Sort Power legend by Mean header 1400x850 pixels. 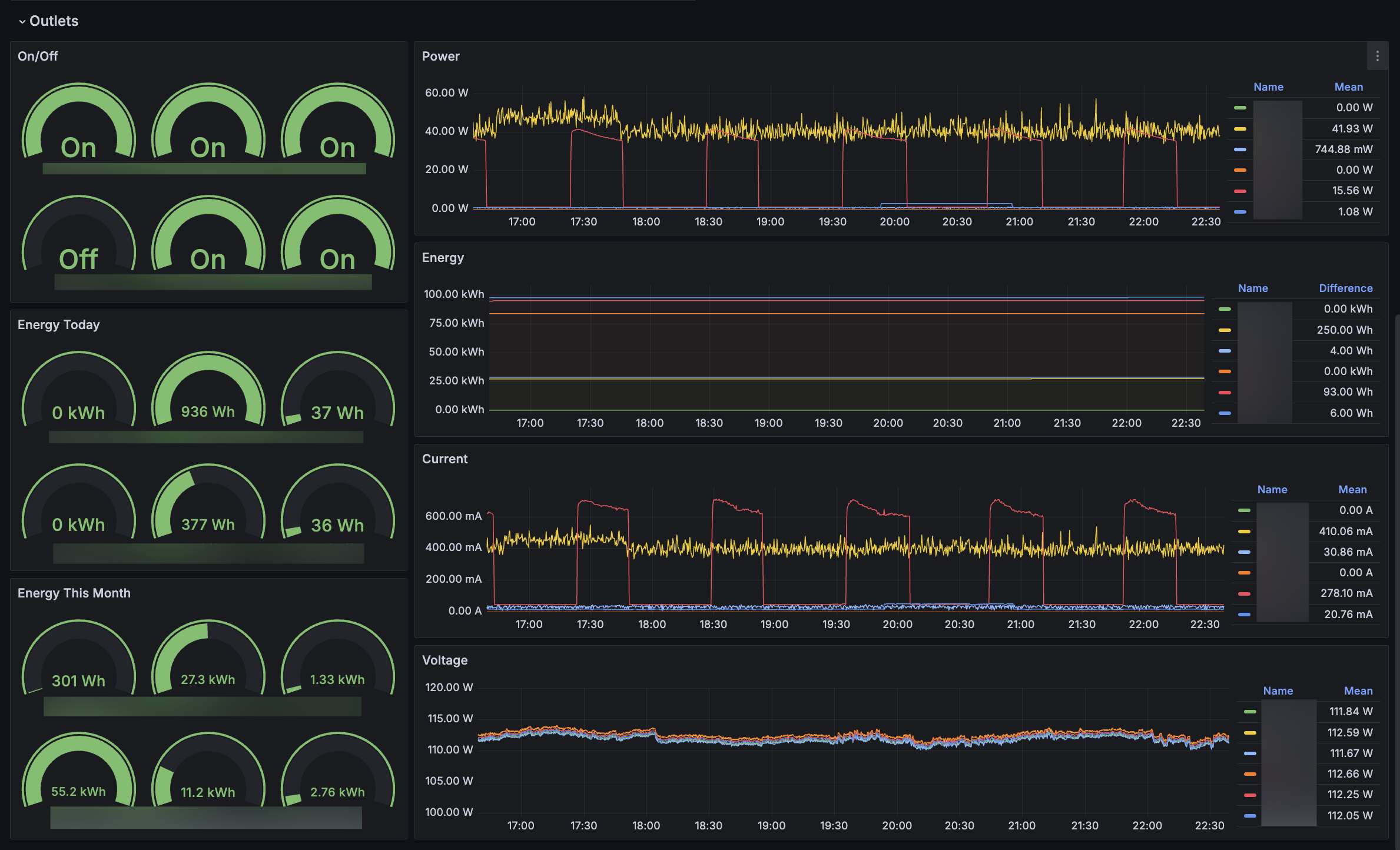(1348, 87)
